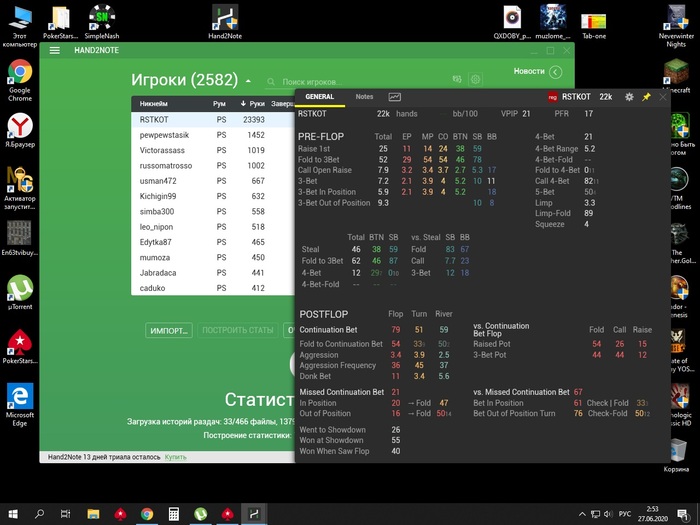Open Google Chrome desktop shortcut
This screenshot has height=525, width=700.
[20, 80]
